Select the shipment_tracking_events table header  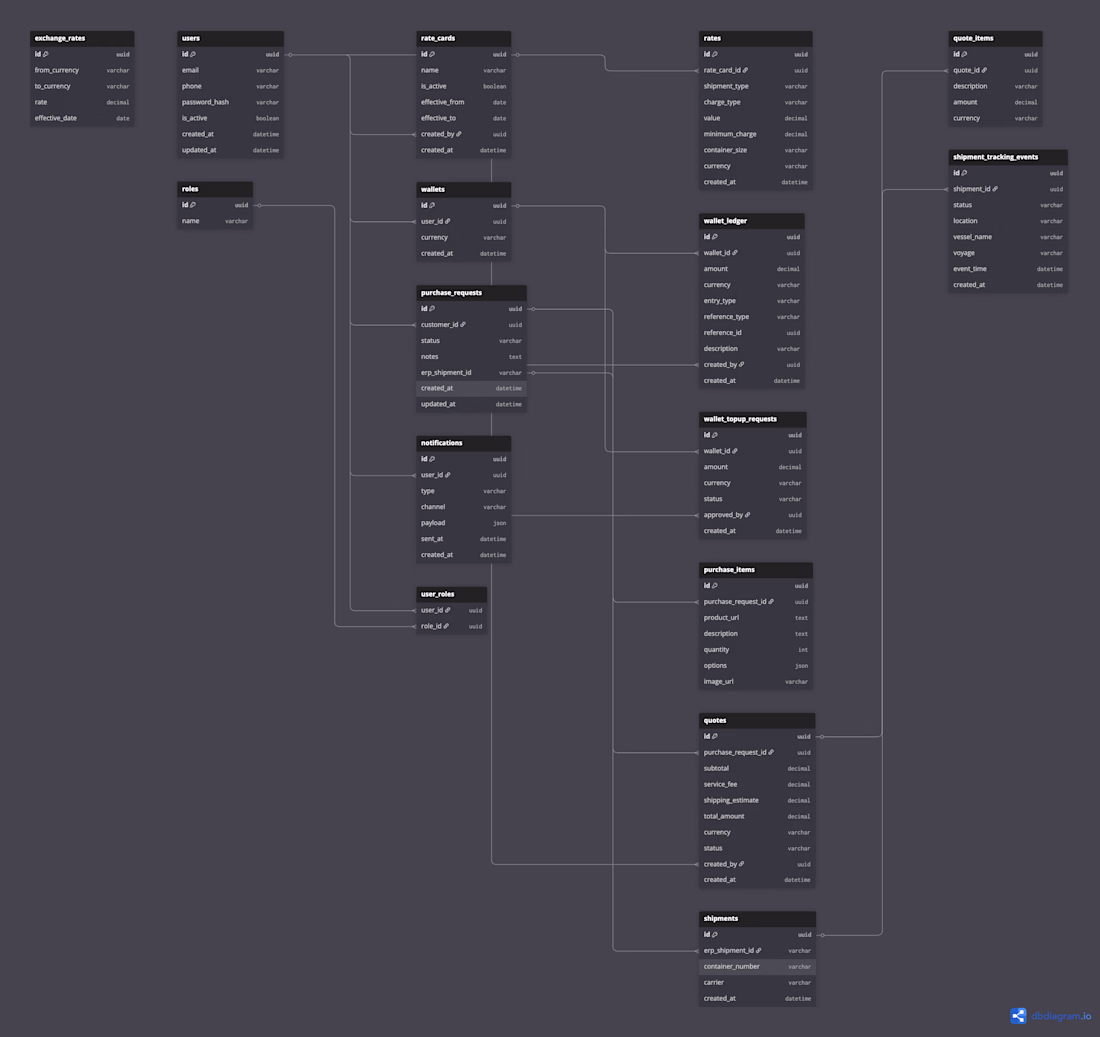tap(1008, 157)
